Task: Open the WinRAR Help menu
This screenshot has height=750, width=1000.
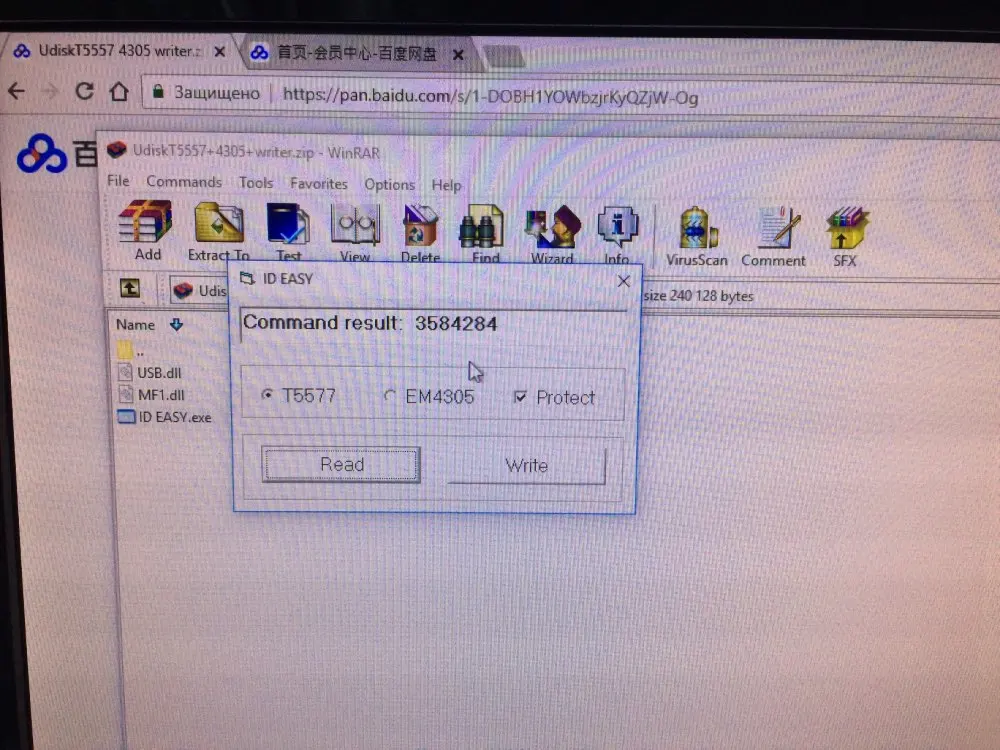Action: (446, 185)
